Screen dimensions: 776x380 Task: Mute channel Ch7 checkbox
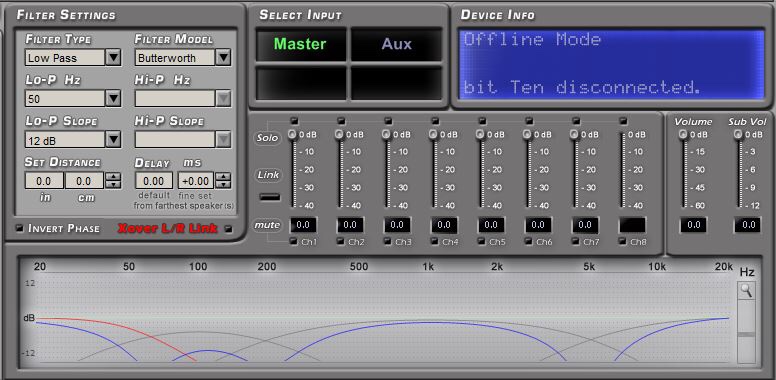pyautogui.click(x=576, y=241)
